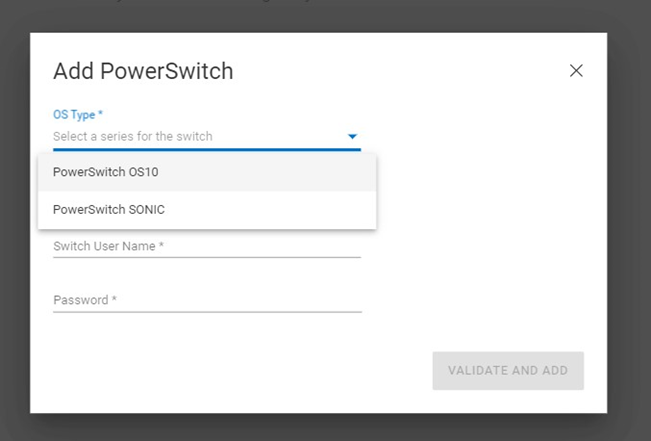Close the Add PowerSwitch dialog

tap(576, 71)
